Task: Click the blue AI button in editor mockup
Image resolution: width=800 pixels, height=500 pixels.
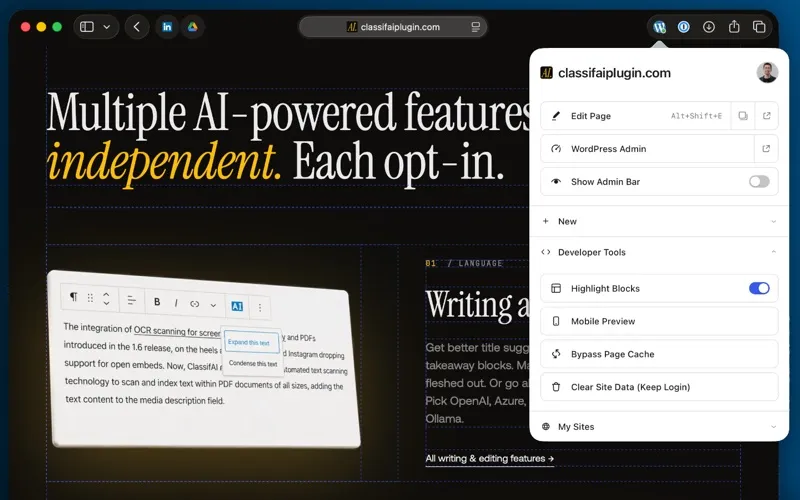Action: click(237, 306)
